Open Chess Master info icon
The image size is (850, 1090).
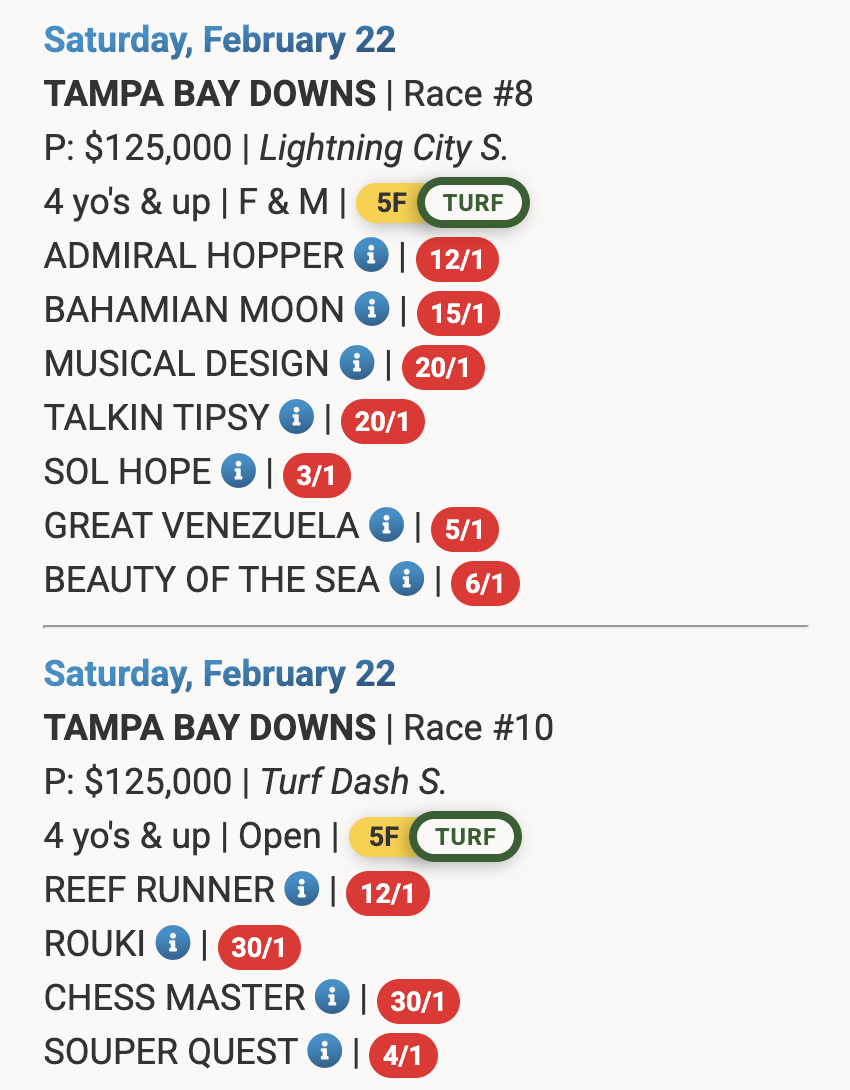(332, 997)
